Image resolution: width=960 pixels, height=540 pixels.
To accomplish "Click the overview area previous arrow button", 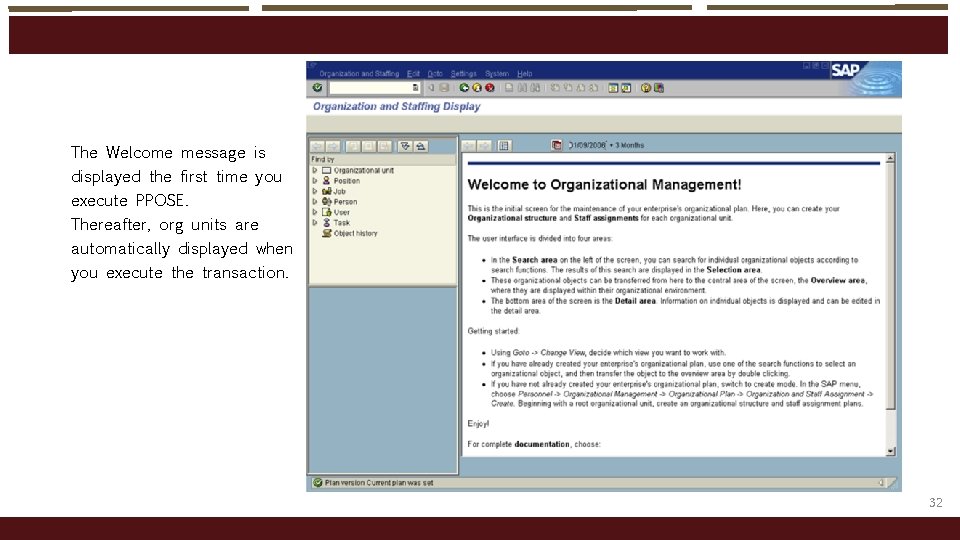I will pos(468,146).
